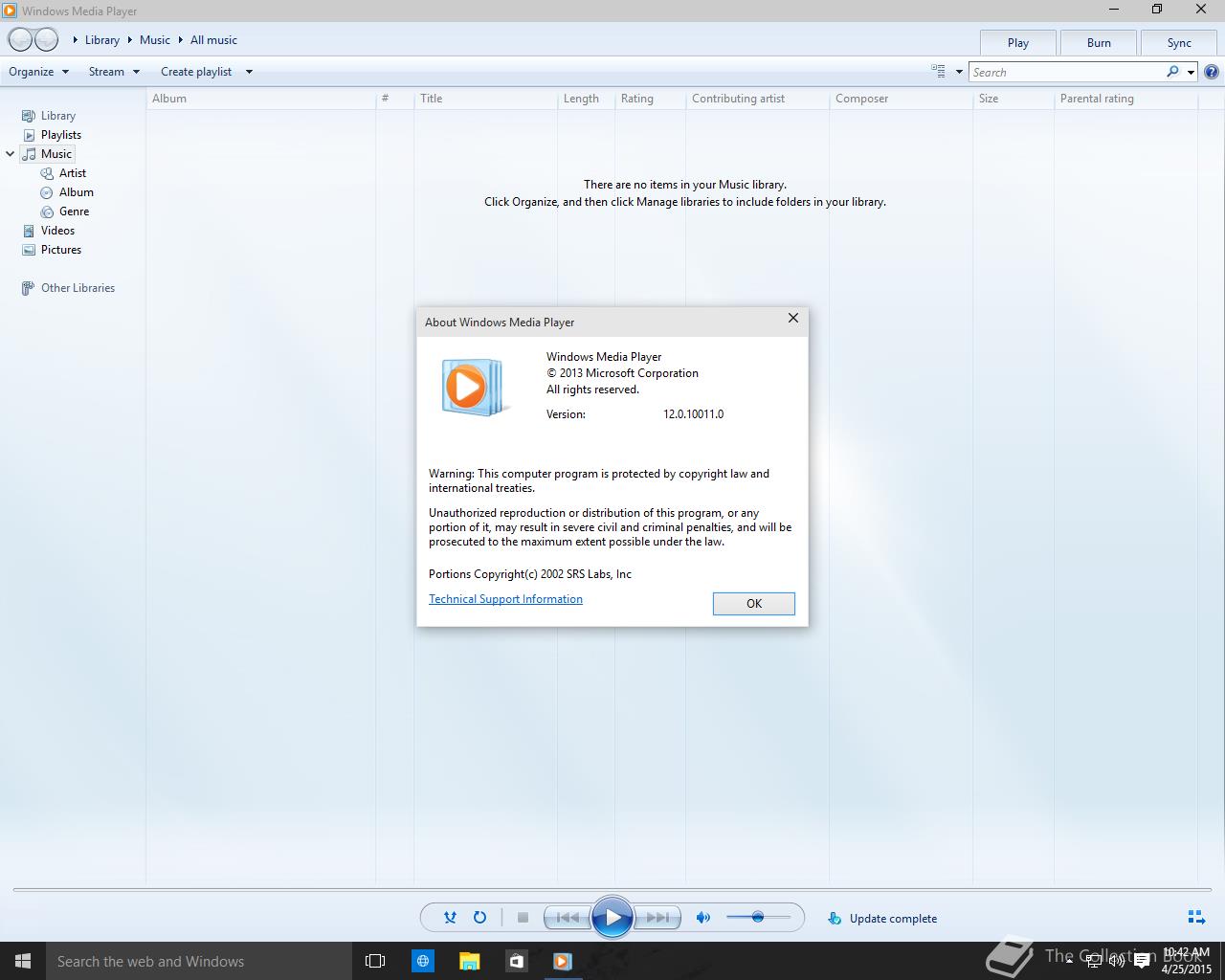Viewport: 1225px width, 980px height.
Task: Sort by the Length column header
Action: click(x=586, y=99)
